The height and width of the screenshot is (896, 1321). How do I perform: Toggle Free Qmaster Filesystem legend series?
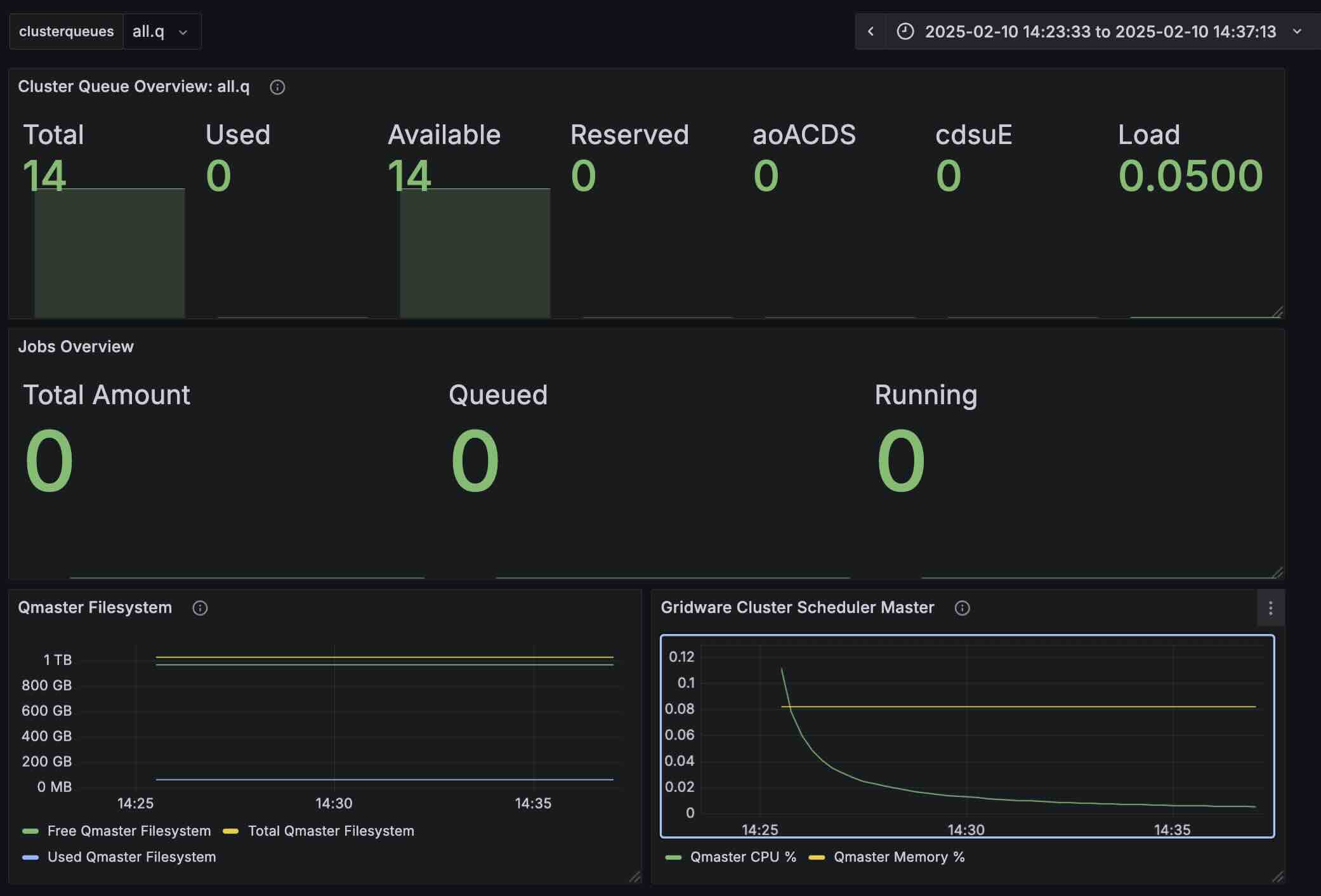[129, 831]
